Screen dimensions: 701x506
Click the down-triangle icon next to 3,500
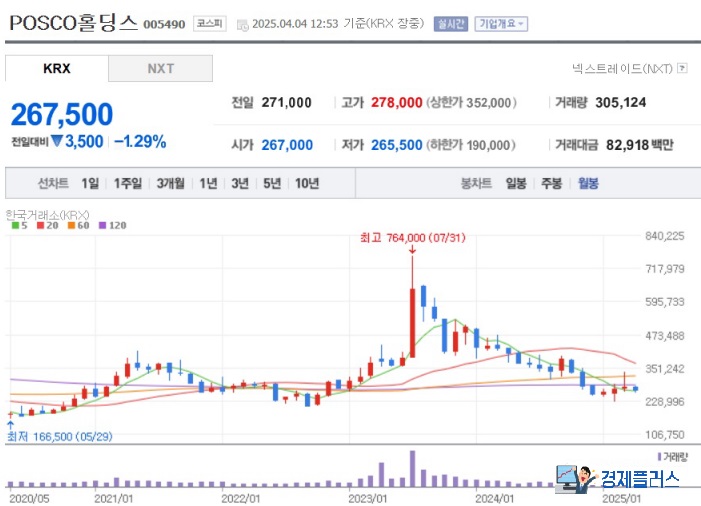click(56, 141)
